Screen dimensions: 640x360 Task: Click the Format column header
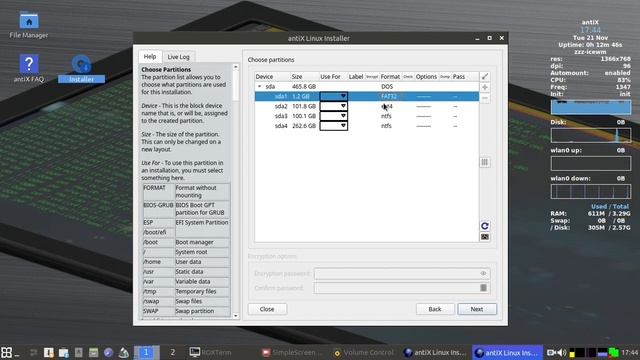[x=390, y=77]
